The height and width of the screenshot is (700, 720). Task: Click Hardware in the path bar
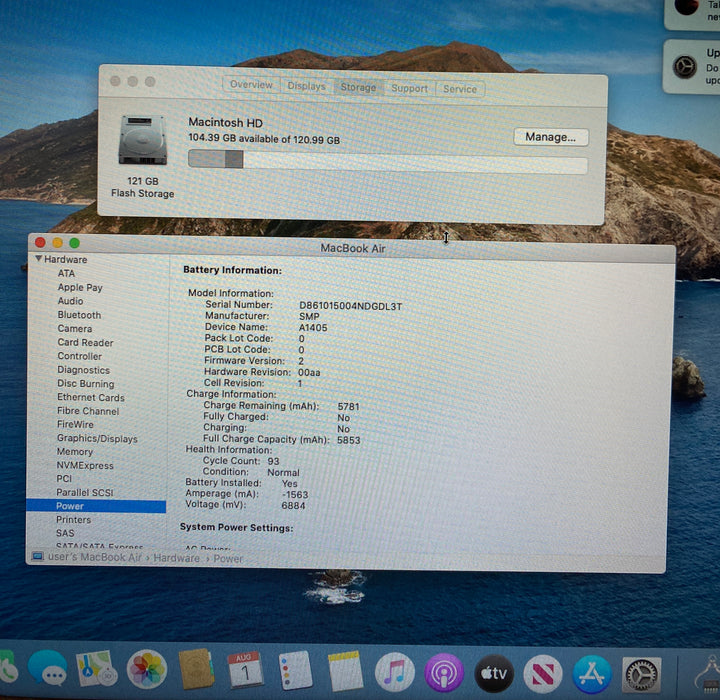click(x=176, y=558)
